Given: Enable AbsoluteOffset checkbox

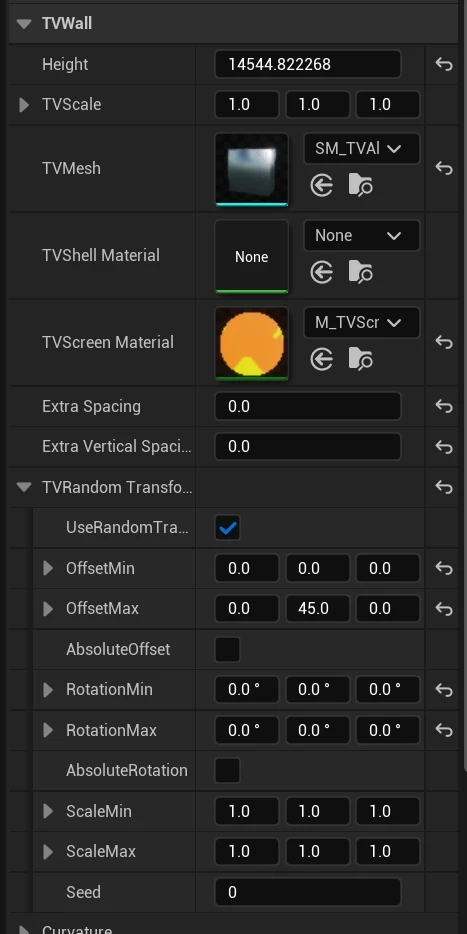Looking at the screenshot, I should click(x=228, y=649).
